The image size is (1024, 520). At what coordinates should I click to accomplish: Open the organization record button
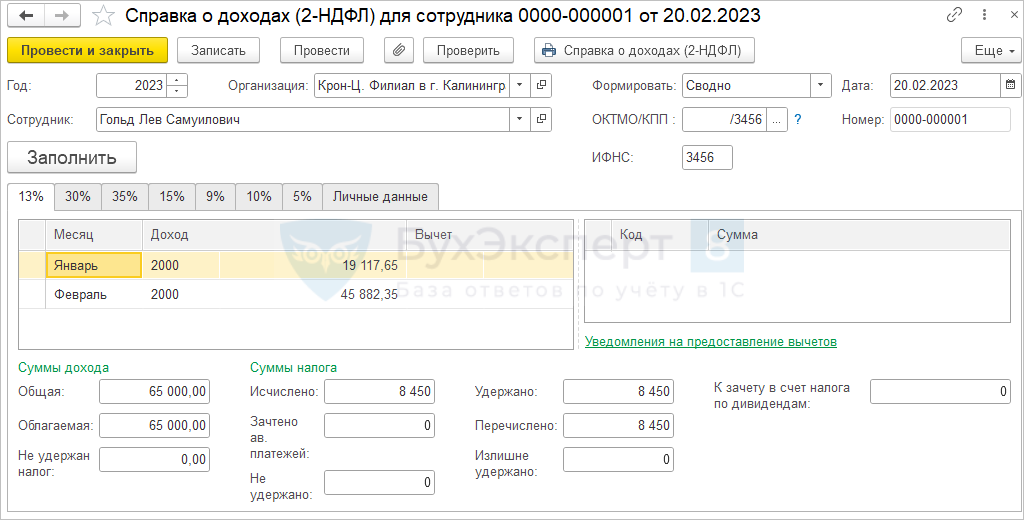(x=541, y=86)
